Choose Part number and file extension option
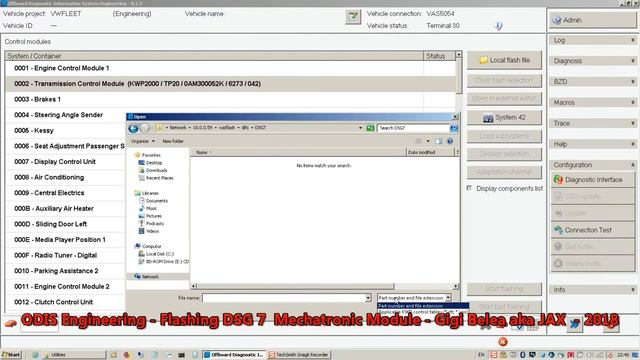The image size is (640, 360). [x=423, y=306]
